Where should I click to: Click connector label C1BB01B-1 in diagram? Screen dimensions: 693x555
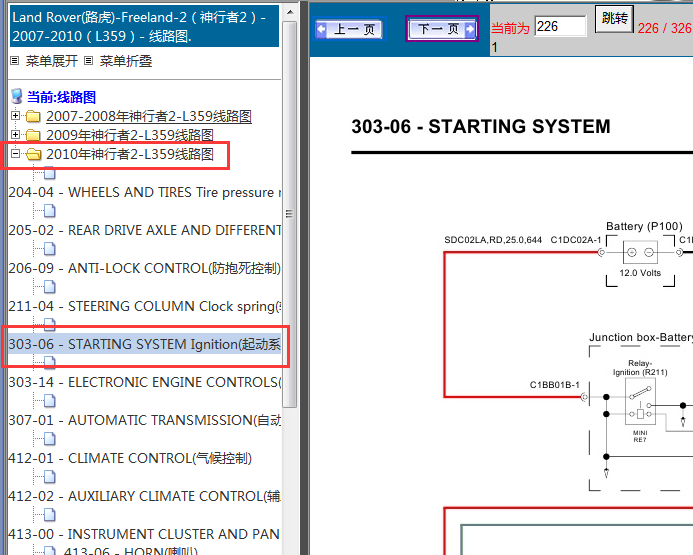[555, 385]
